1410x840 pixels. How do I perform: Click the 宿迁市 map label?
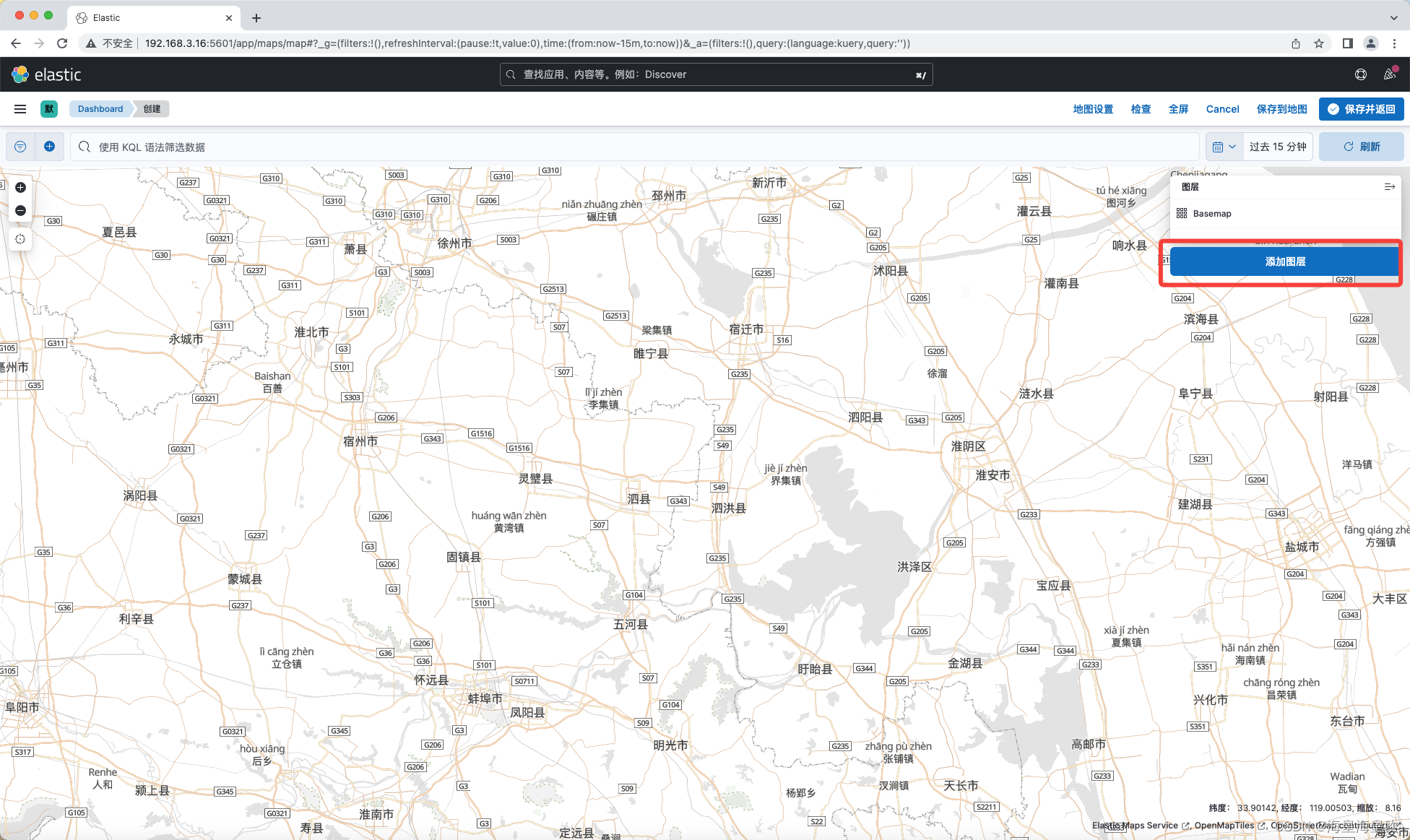click(x=746, y=329)
